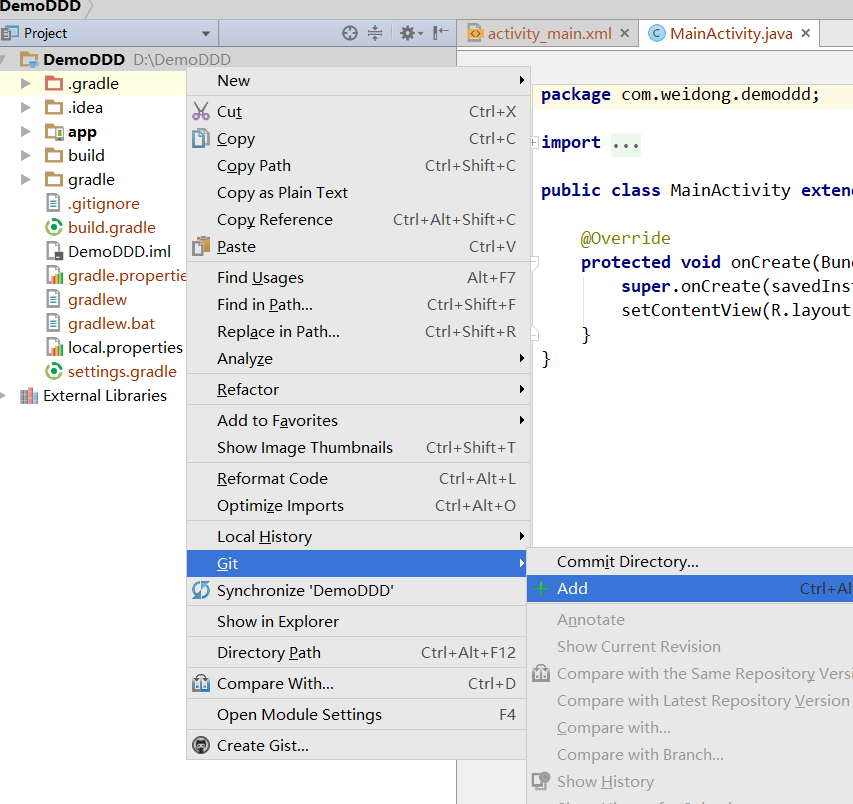
Task: Select Open Module Settings
Action: point(356,714)
